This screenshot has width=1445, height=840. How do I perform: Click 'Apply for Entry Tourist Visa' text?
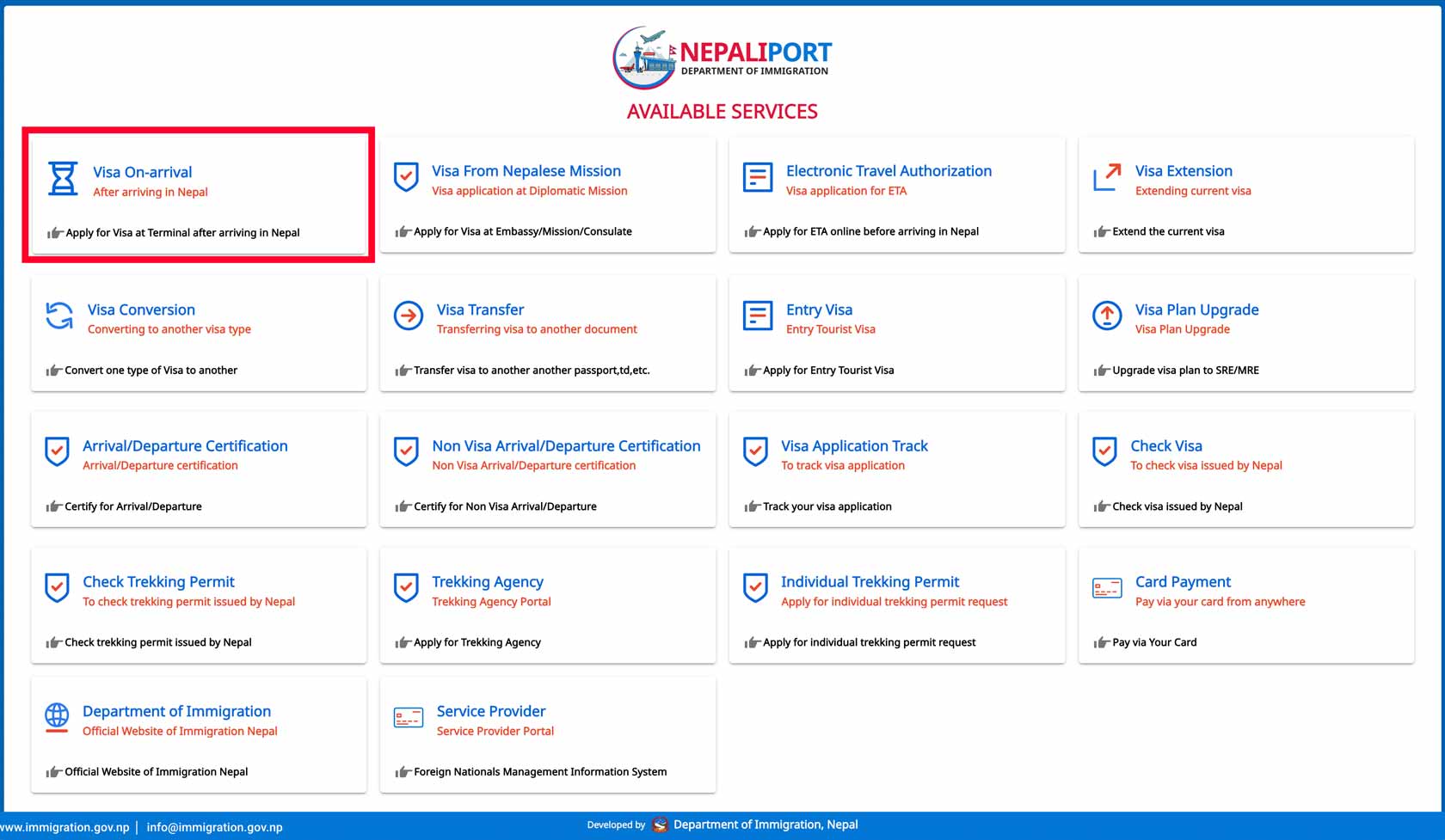click(x=828, y=371)
